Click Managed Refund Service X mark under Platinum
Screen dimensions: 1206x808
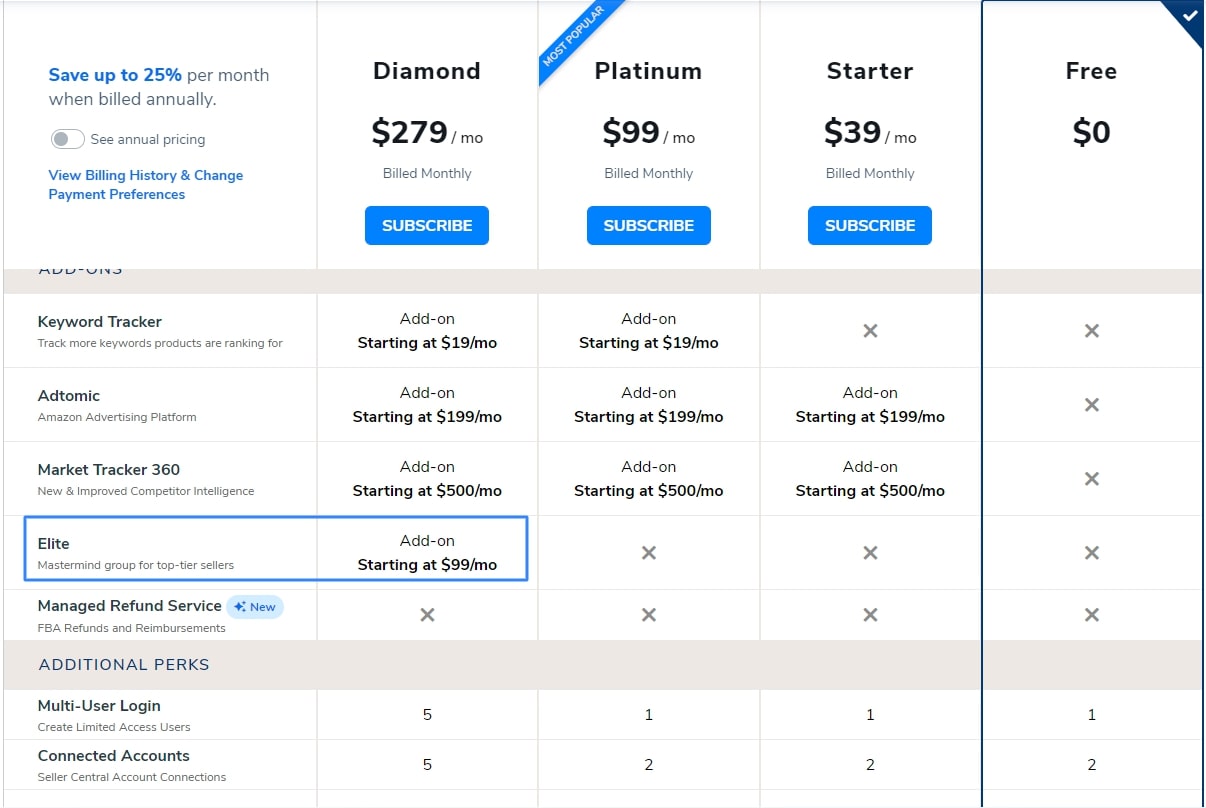click(649, 615)
